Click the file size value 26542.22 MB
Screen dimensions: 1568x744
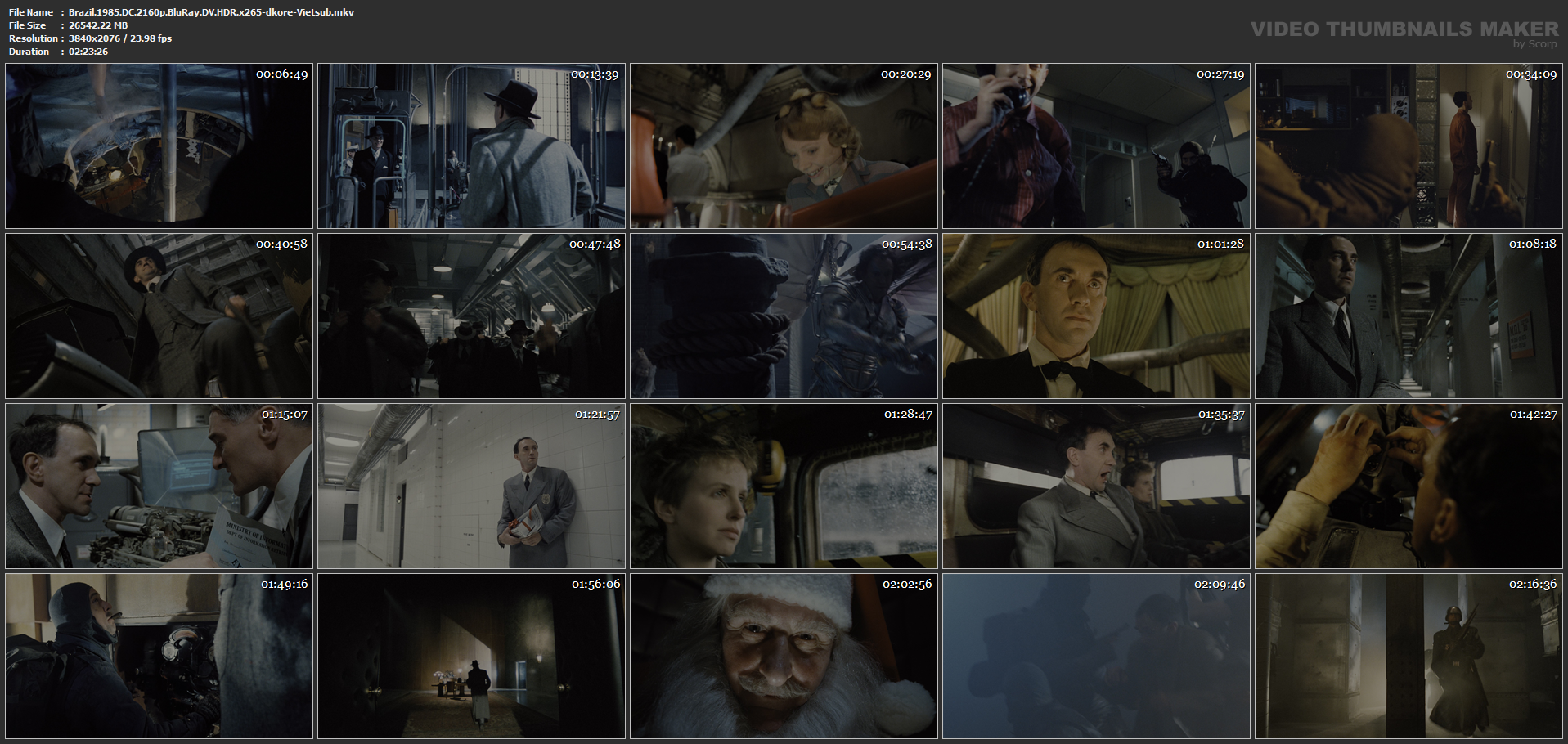[x=98, y=25]
